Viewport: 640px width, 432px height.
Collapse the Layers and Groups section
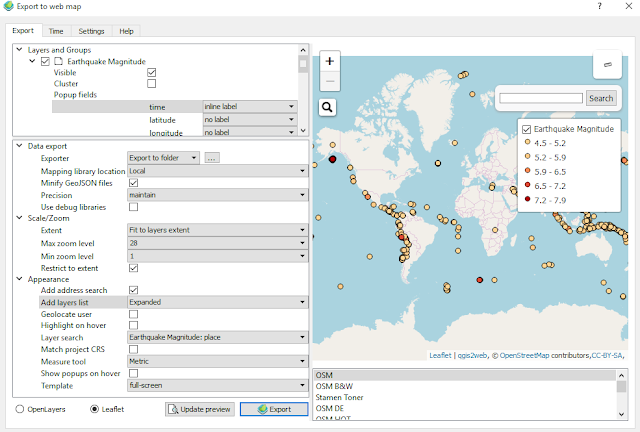(19, 49)
